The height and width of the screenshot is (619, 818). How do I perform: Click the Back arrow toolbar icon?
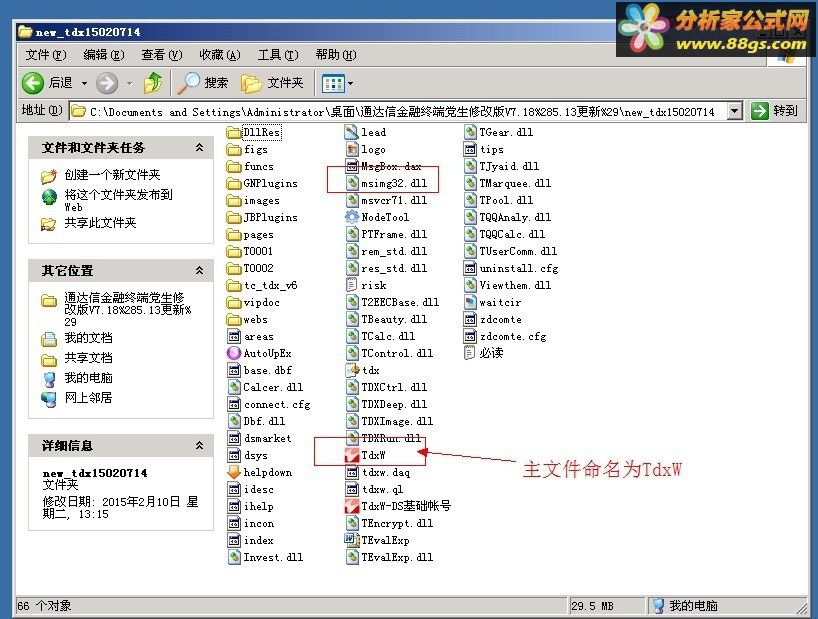(x=33, y=83)
